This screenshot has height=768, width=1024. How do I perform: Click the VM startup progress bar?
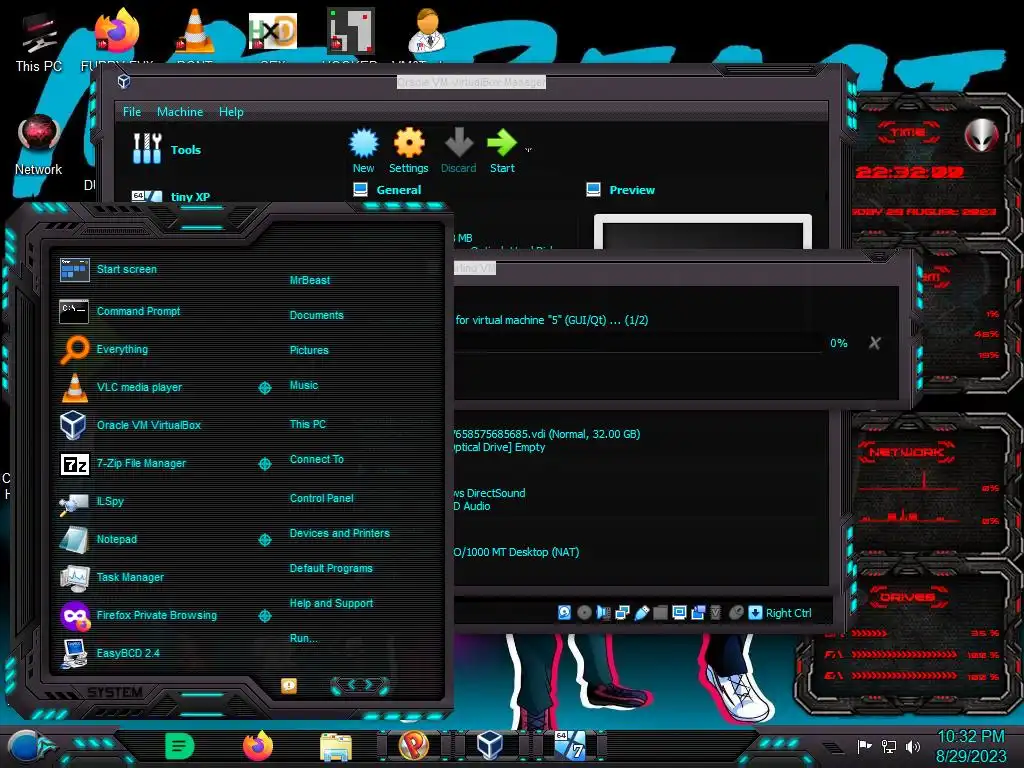coord(639,343)
